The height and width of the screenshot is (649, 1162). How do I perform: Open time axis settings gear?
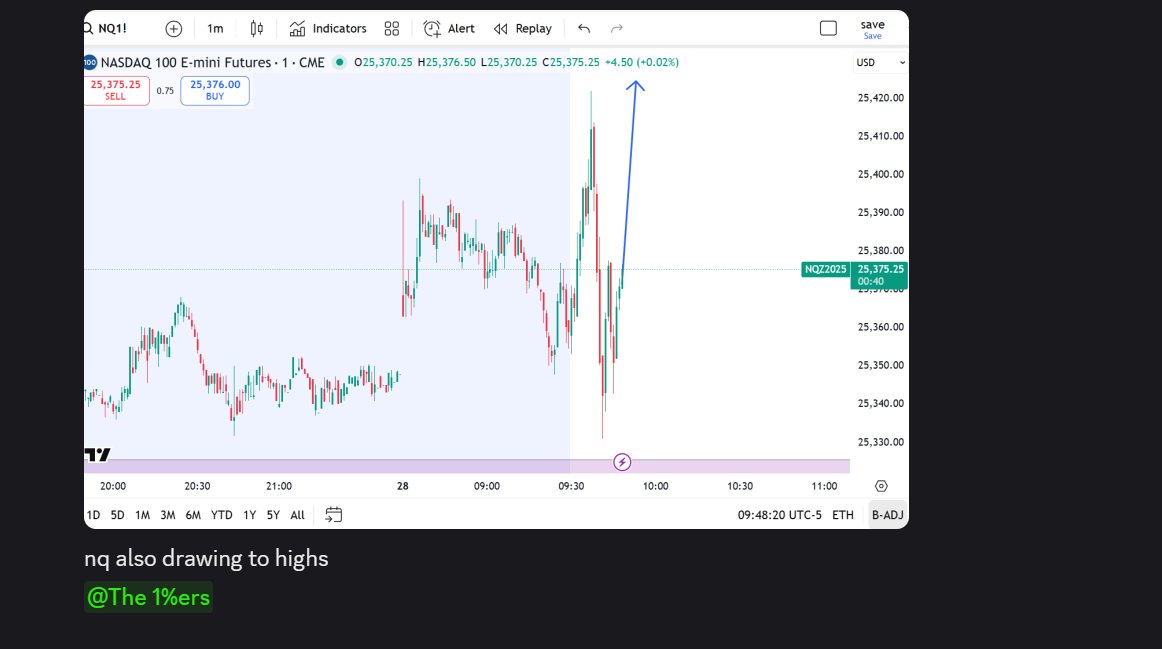click(x=881, y=486)
